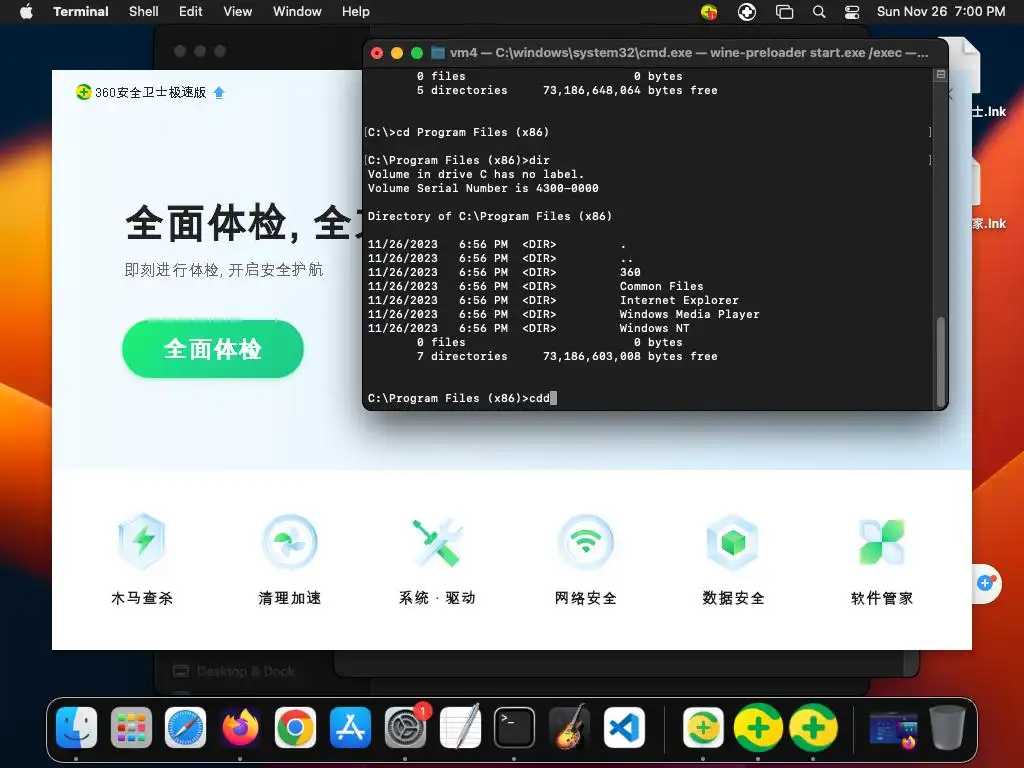Click the command prompt line ending in cdd
Image resolution: width=1024 pixels, height=768 pixels.
[x=462, y=398]
